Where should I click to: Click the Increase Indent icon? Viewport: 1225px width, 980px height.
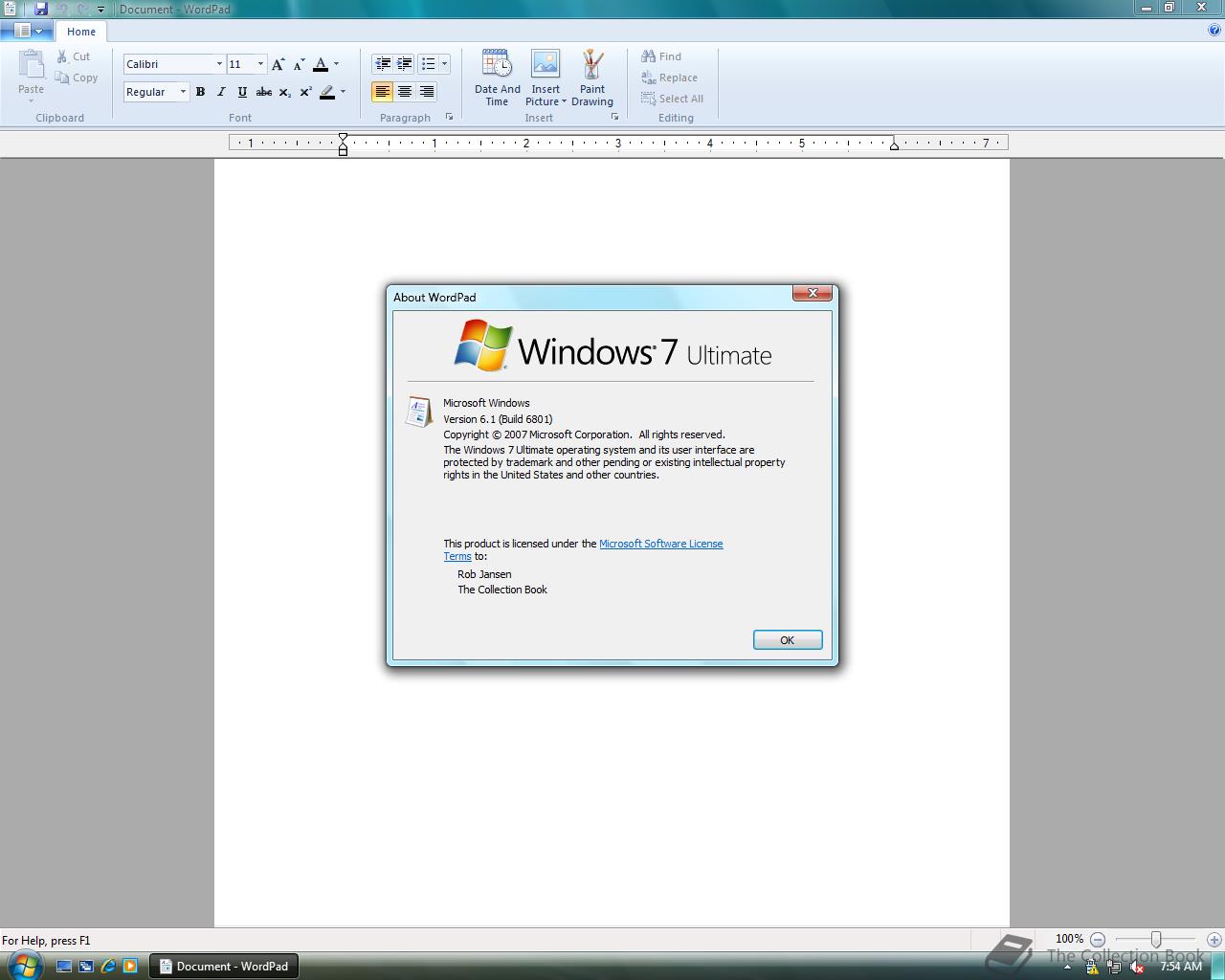click(x=405, y=64)
